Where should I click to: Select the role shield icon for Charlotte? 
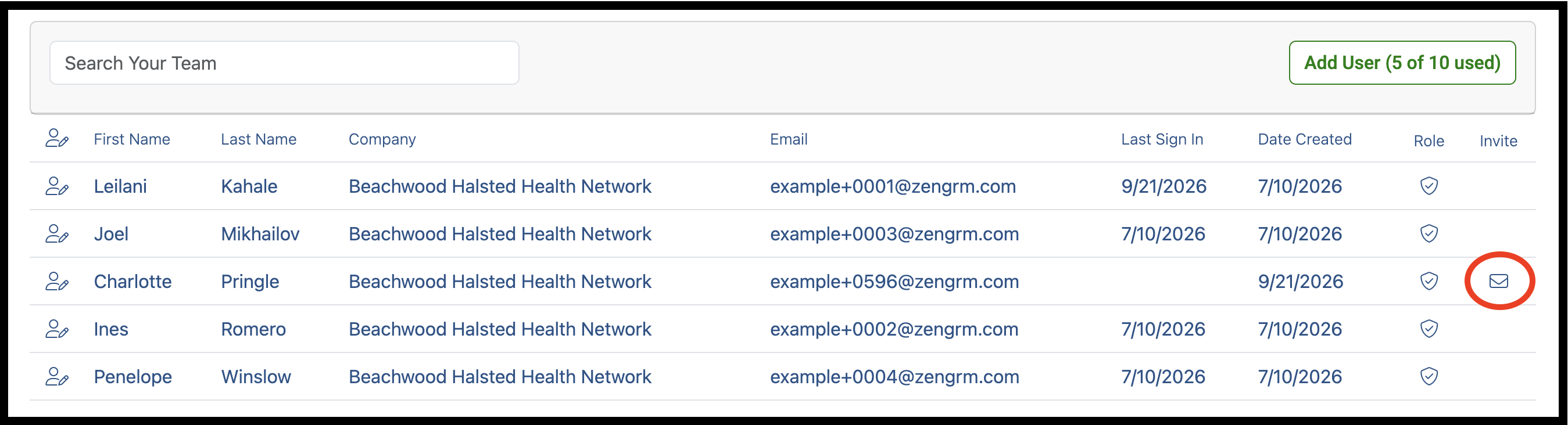1429,281
